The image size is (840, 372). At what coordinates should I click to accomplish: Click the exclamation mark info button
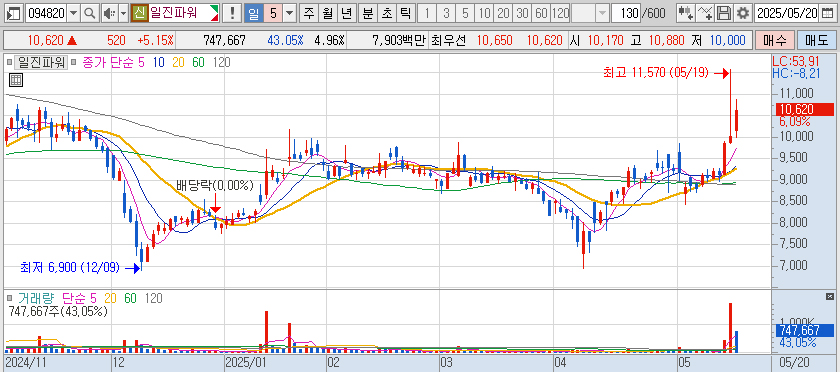tap(231, 13)
